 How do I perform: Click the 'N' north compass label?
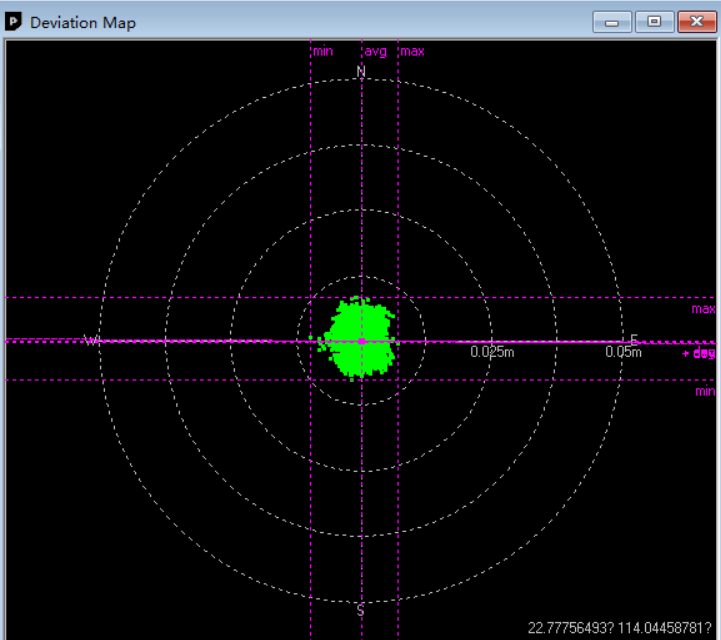[361, 72]
